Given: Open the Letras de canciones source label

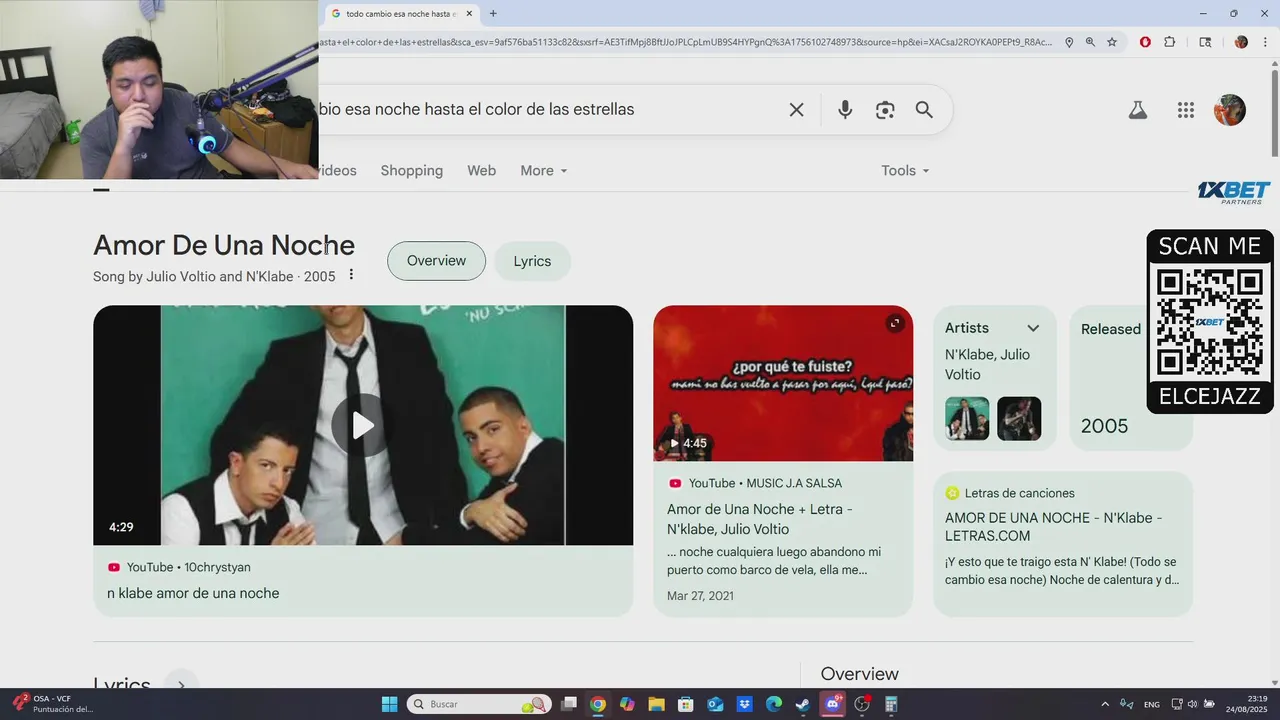Looking at the screenshot, I should pyautogui.click(x=1010, y=493).
